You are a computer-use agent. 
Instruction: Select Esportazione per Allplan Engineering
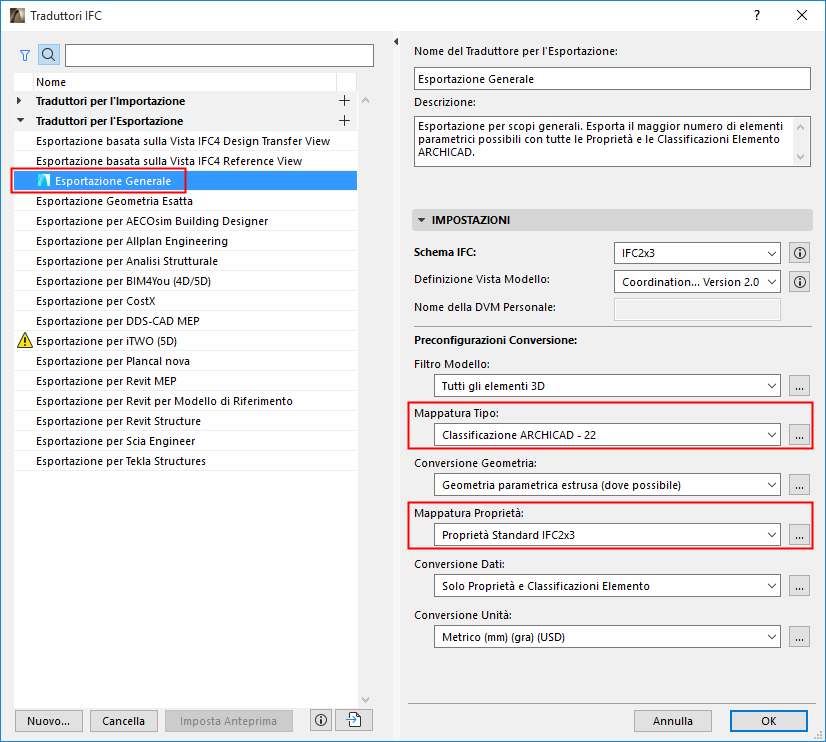pos(185,241)
